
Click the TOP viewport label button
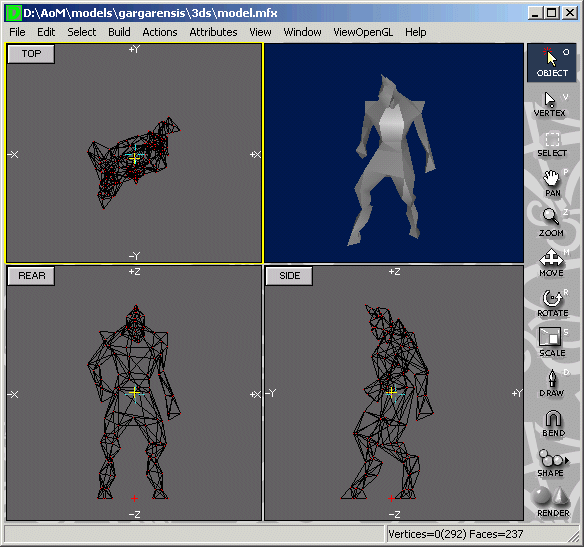tap(31, 54)
